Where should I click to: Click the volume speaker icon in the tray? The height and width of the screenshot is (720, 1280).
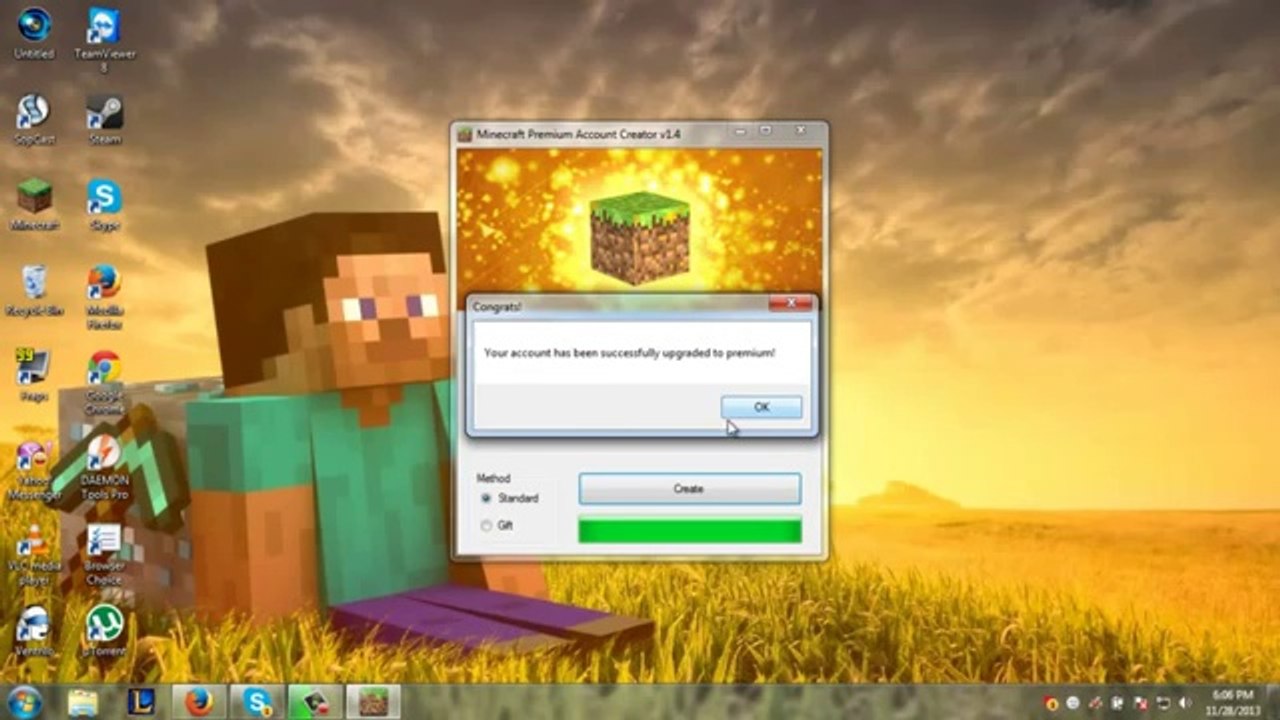(1184, 702)
